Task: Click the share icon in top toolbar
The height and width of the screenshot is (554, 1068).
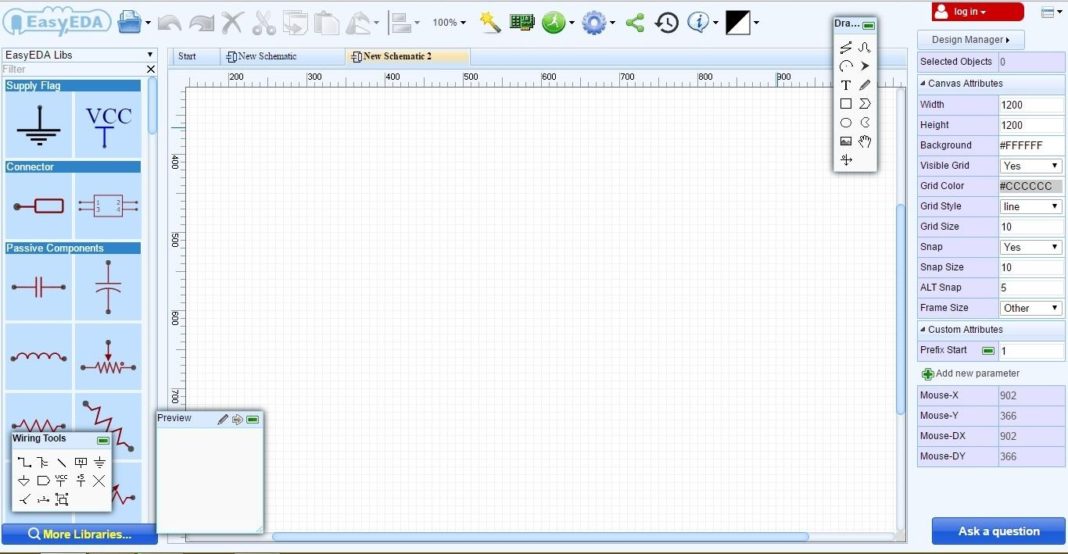Action: [634, 22]
